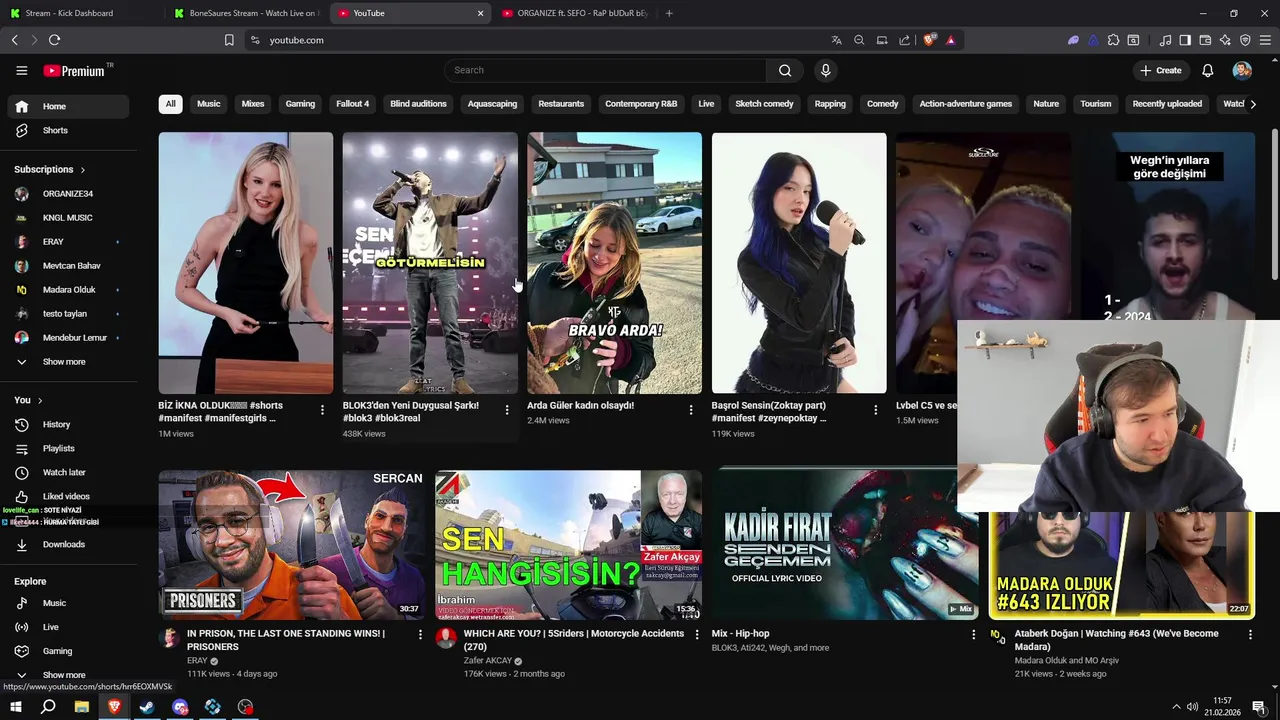1280x720 pixels.
Task: Select the Gaming filter chip
Action: (x=300, y=104)
